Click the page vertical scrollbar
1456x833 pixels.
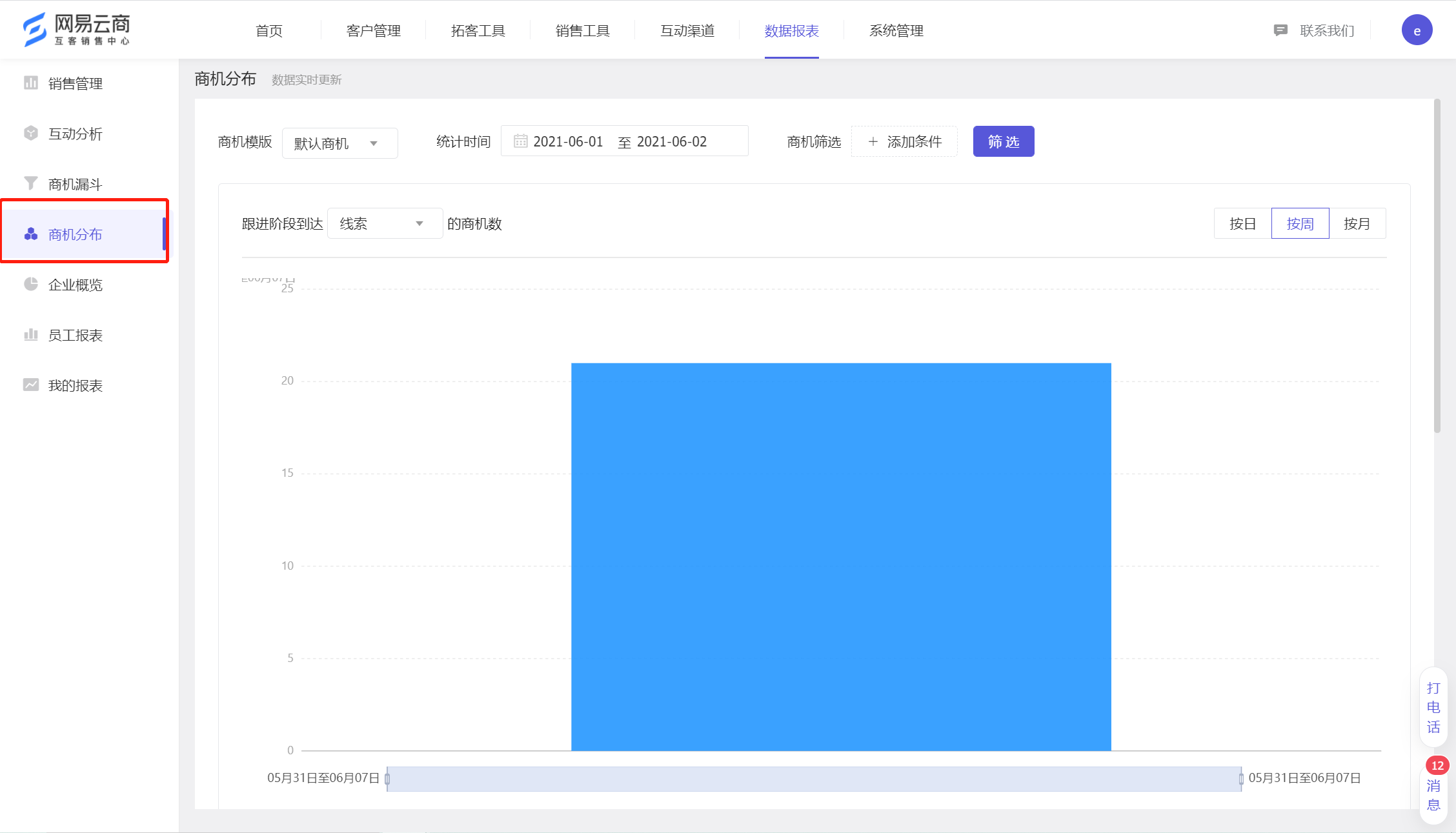[1437, 266]
